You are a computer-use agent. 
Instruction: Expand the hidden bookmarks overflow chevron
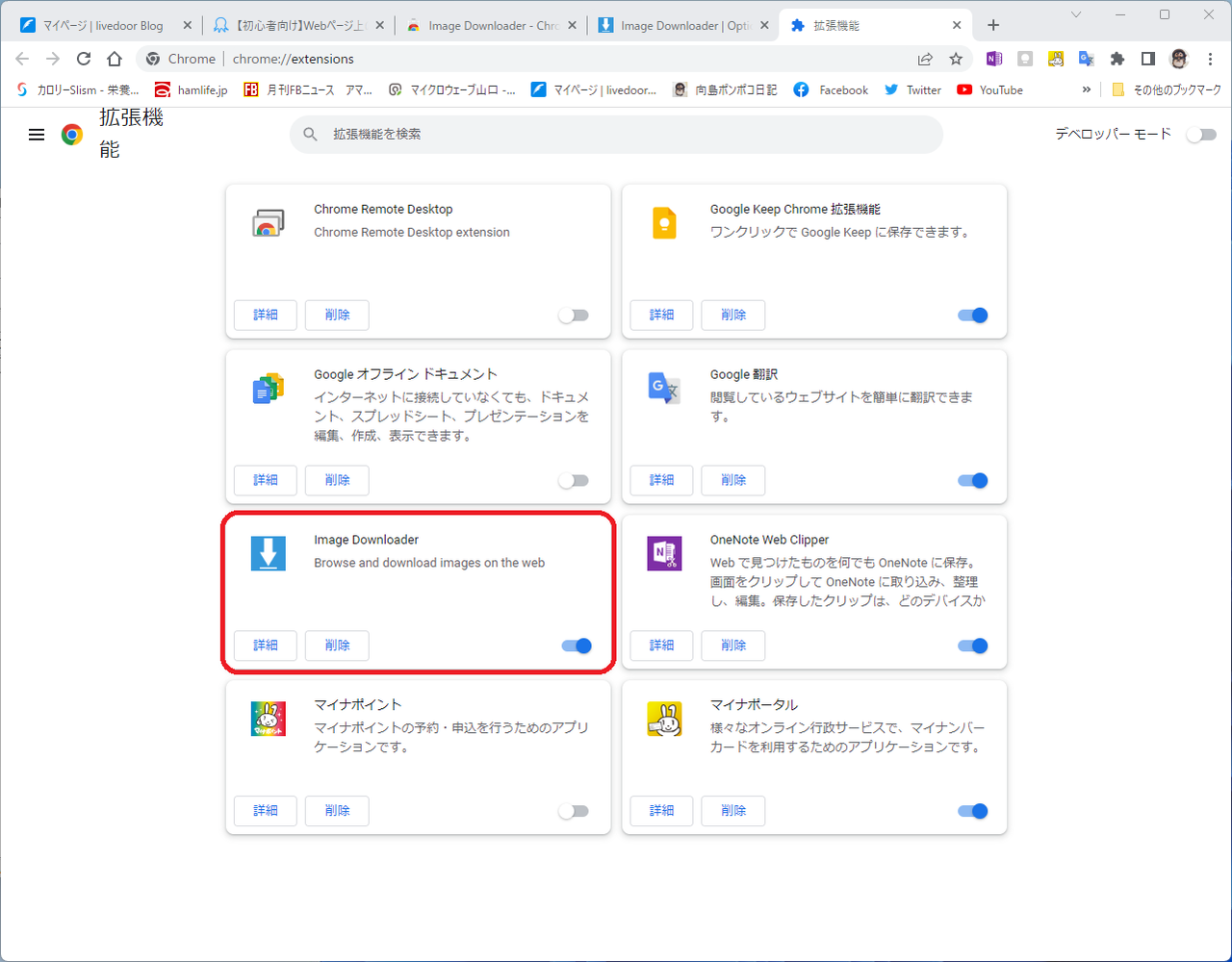point(1087,89)
